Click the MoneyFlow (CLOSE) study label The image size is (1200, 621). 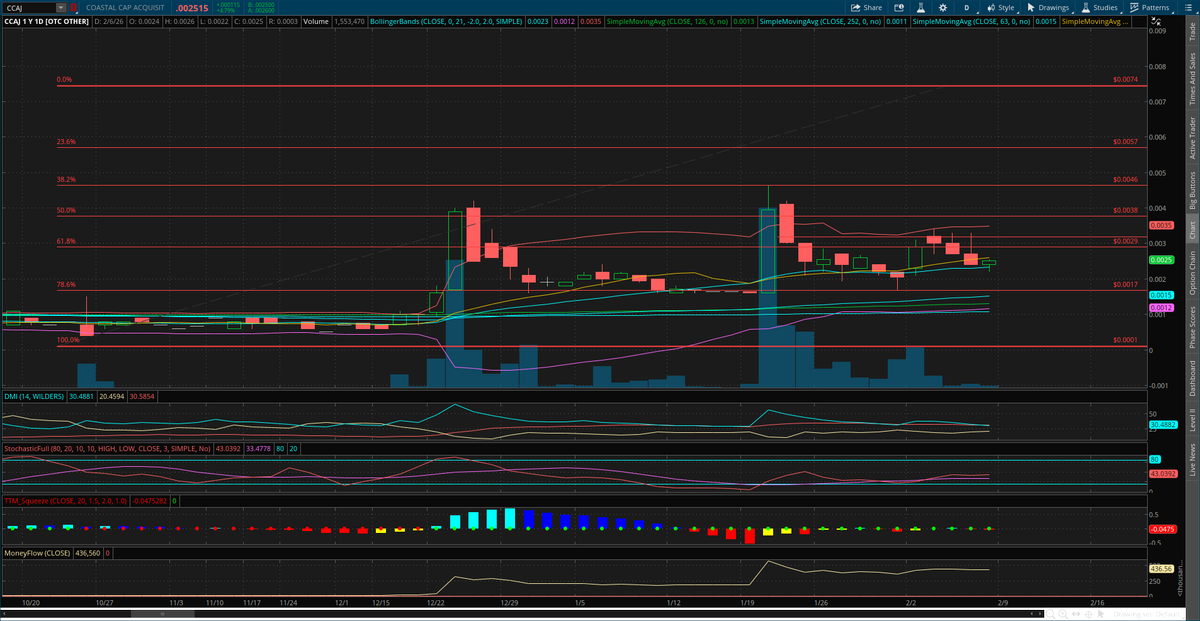[35, 552]
